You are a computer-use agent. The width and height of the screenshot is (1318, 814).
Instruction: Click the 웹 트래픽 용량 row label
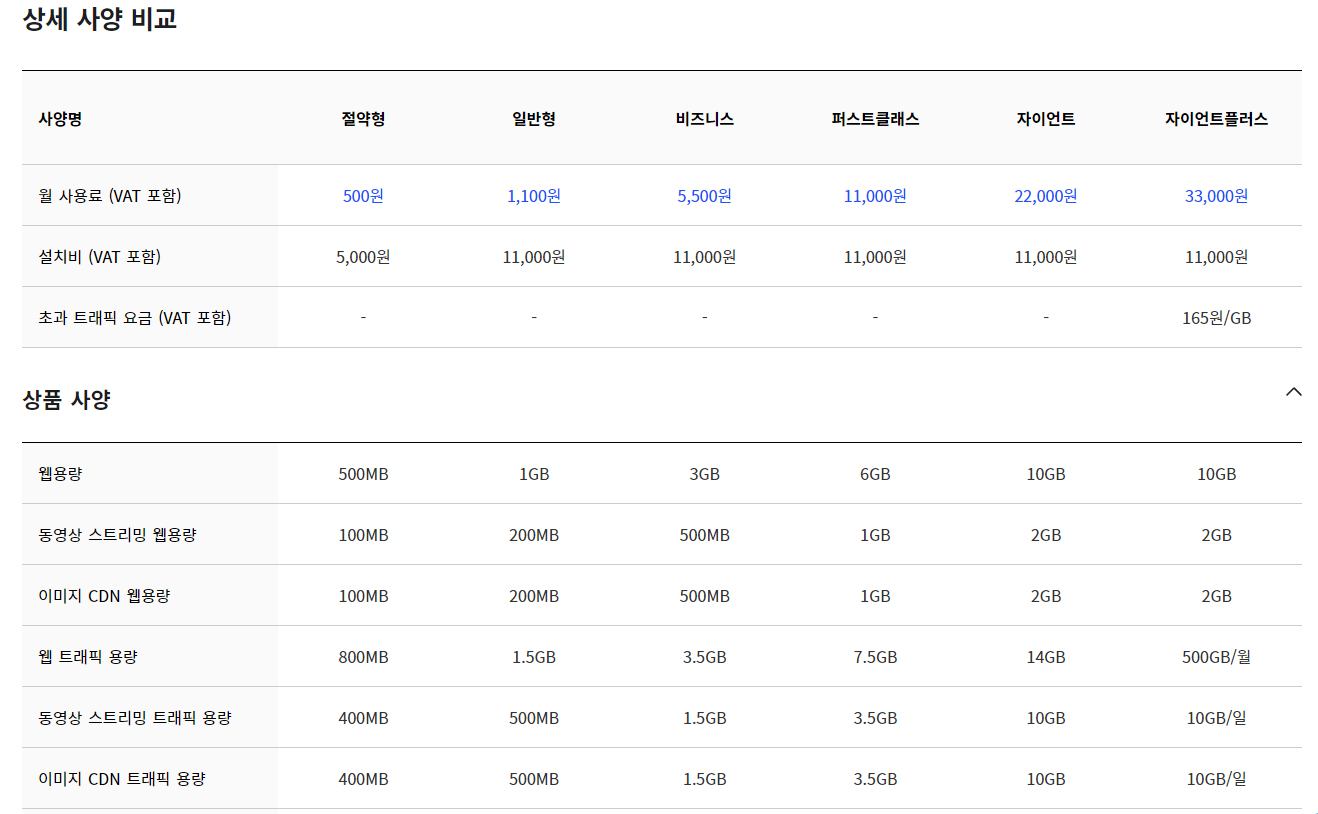pos(88,657)
